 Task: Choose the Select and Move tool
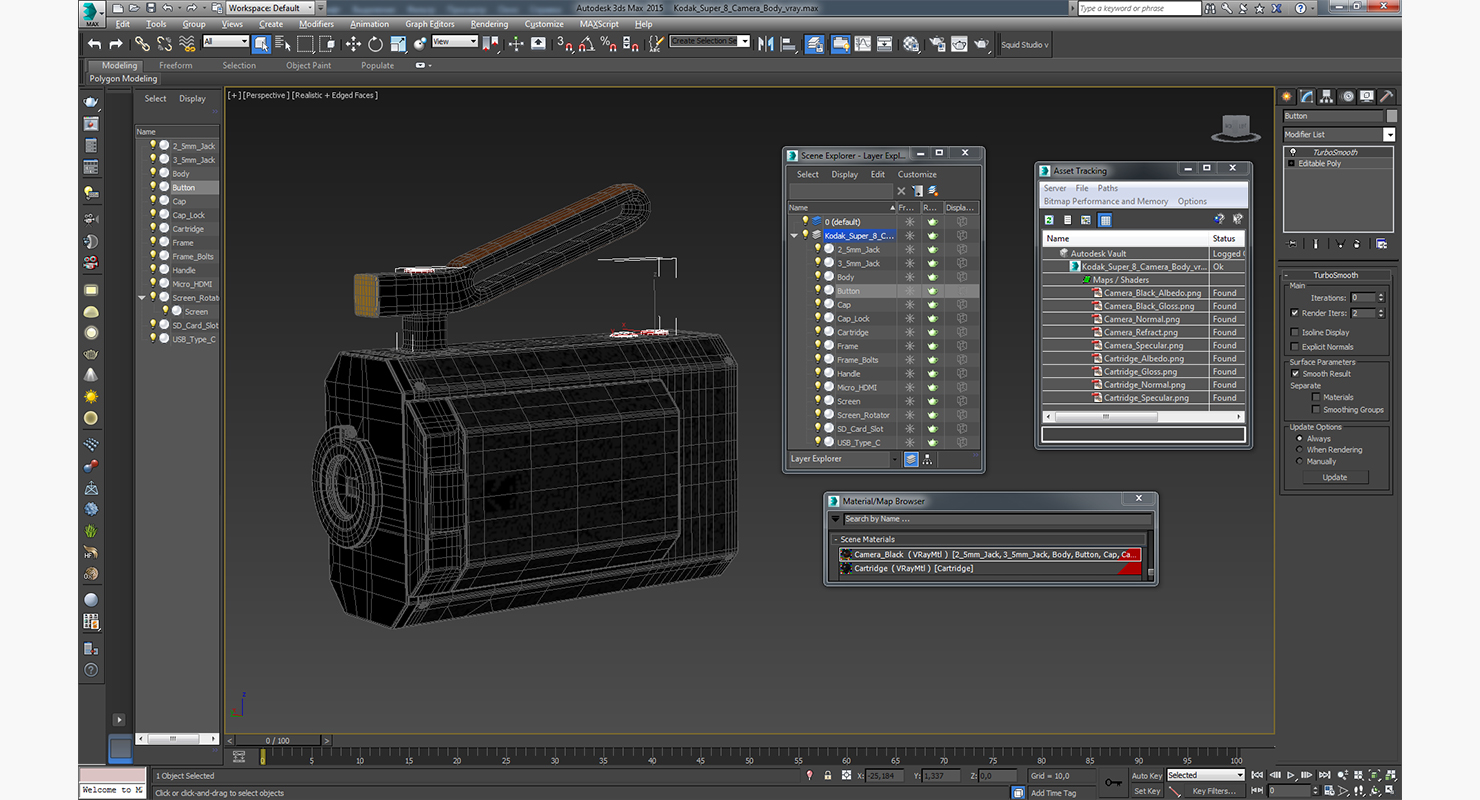(x=353, y=44)
